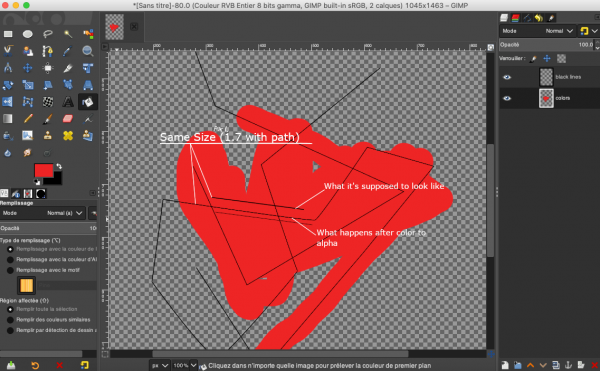Select the Move tool
The height and width of the screenshot is (371, 600).
click(x=28, y=68)
